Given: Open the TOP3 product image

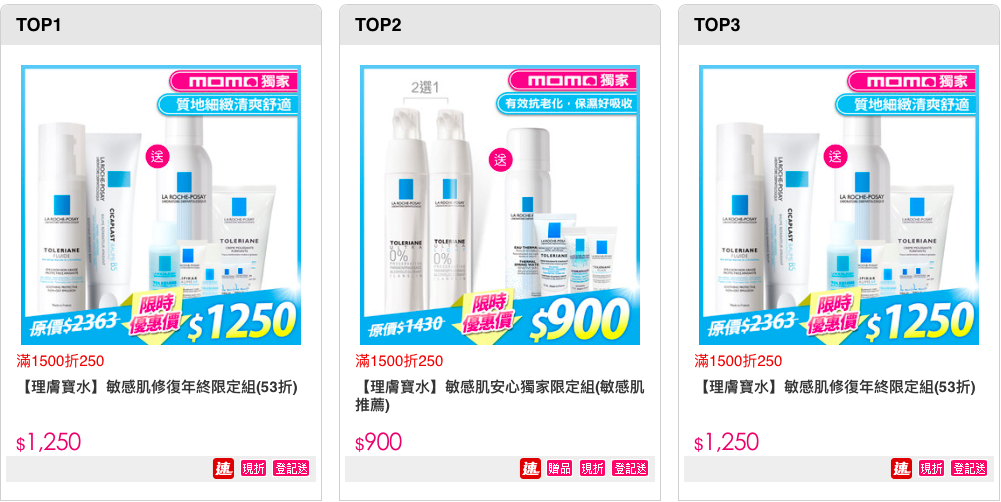Looking at the screenshot, I should [839, 205].
